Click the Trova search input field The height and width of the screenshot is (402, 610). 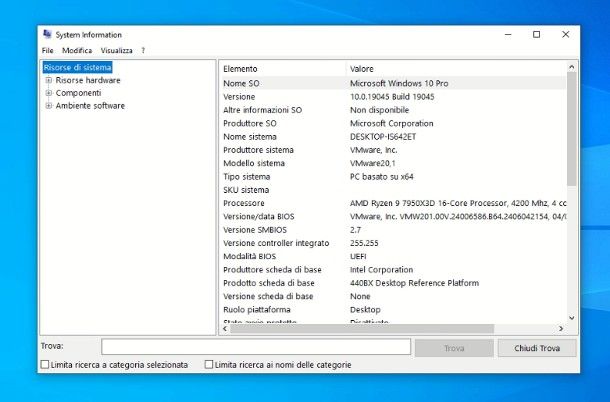pyautogui.click(x=256, y=347)
